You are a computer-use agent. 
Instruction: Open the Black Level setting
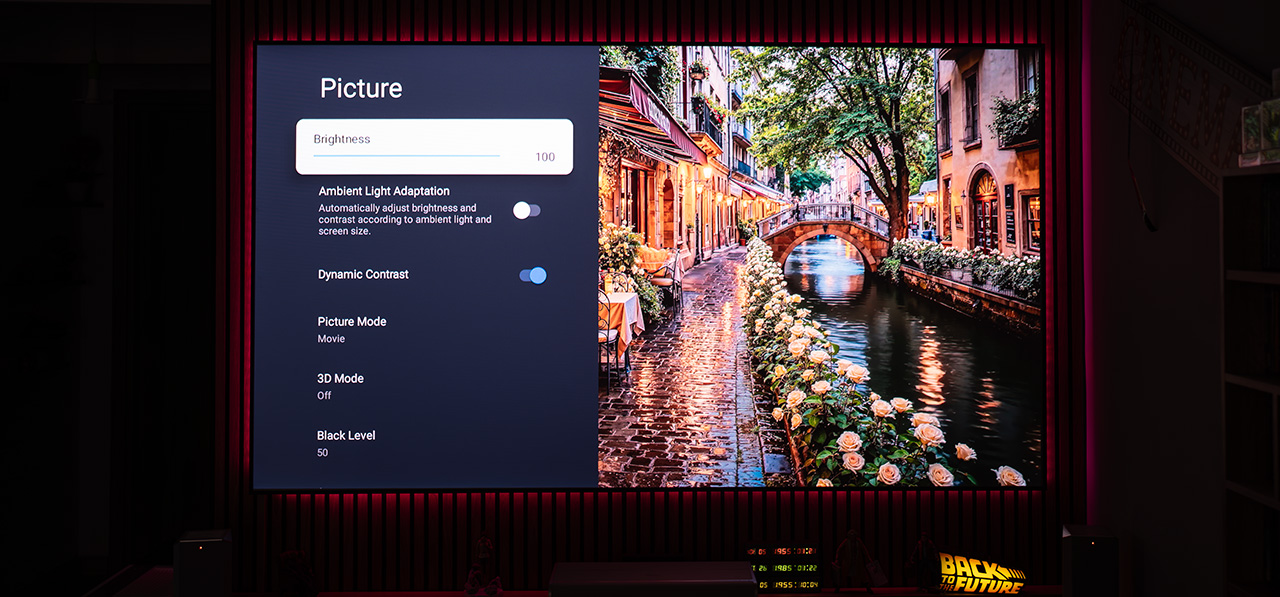click(345, 435)
